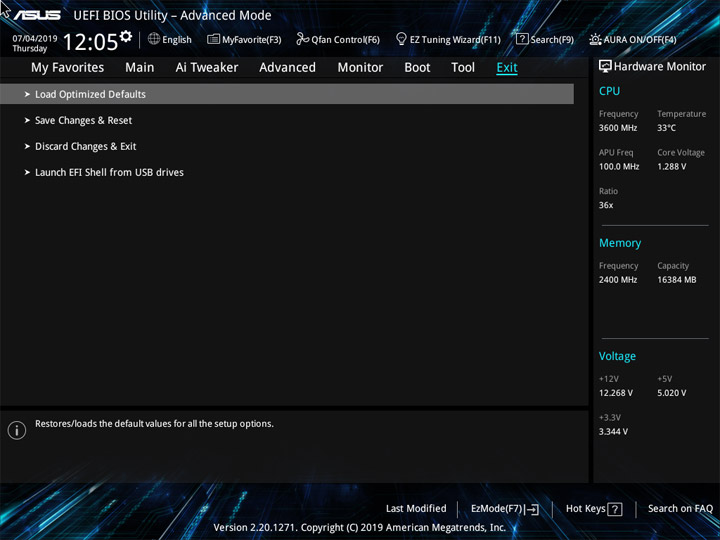Click the UEFI BIOS Utility title
Viewport: 720px width, 540px height.
click(x=172, y=16)
